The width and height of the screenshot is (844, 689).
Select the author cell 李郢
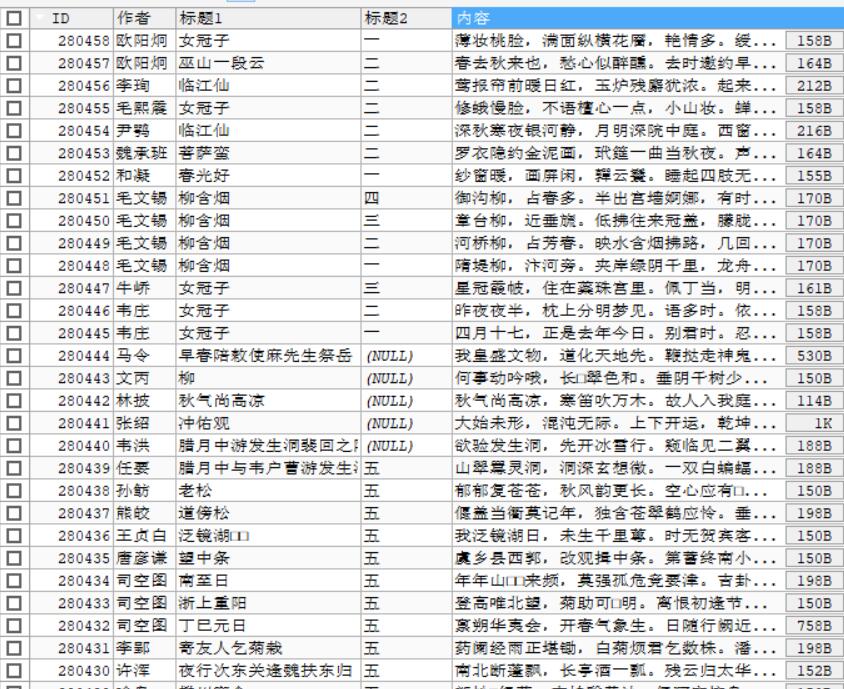click(144, 649)
